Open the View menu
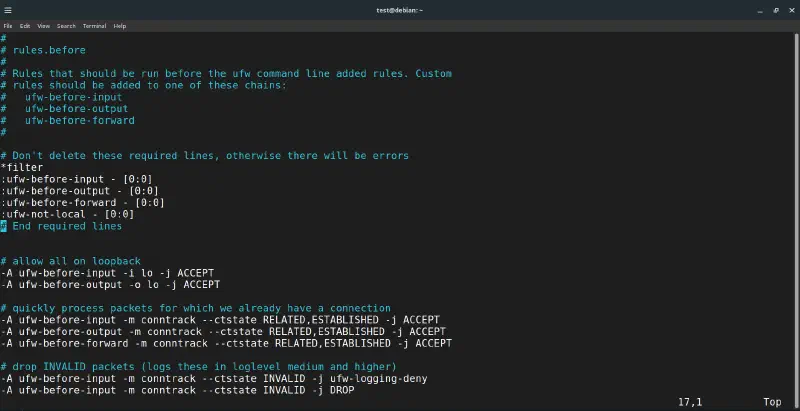Image resolution: width=800 pixels, height=411 pixels. pos(44,26)
